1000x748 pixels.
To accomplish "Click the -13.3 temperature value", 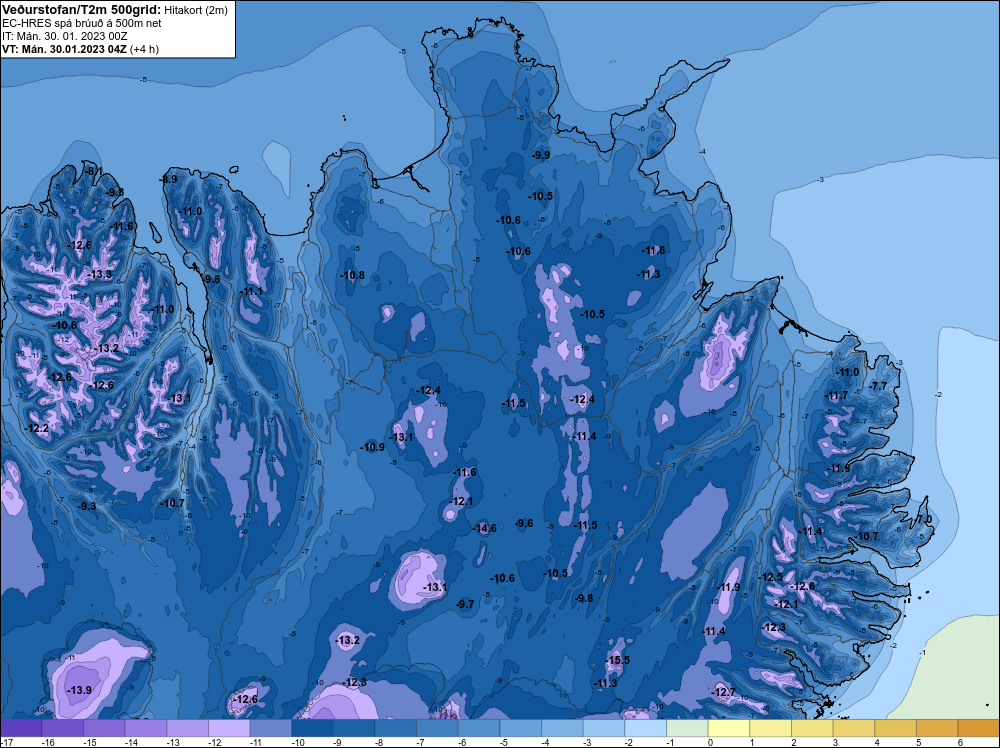I will click(99, 274).
